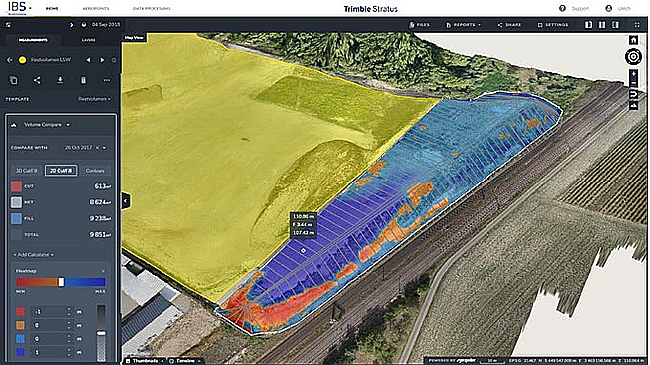This screenshot has width=650, height=365.
Task: Open the Compare With date dropdown
Action: pyautogui.click(x=85, y=148)
